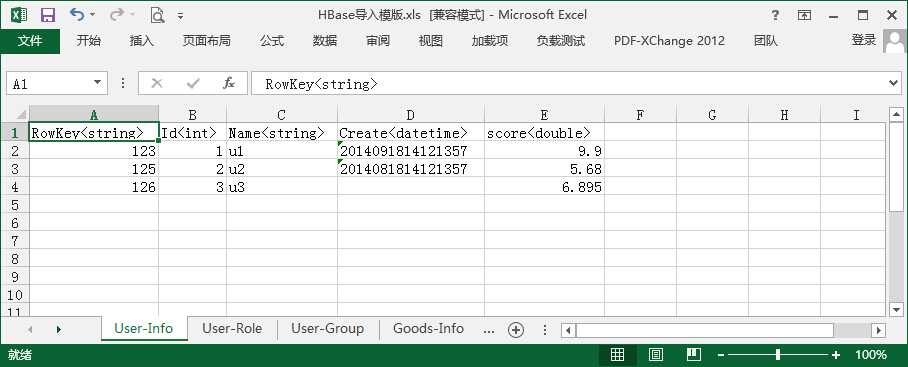Select cell Create<datetime>
This screenshot has height=367, width=908.
[411, 133]
